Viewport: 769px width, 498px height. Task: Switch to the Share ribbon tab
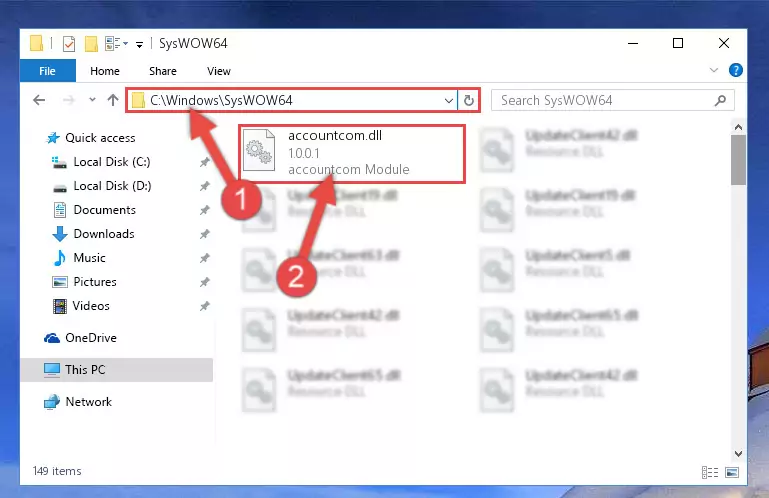point(163,71)
